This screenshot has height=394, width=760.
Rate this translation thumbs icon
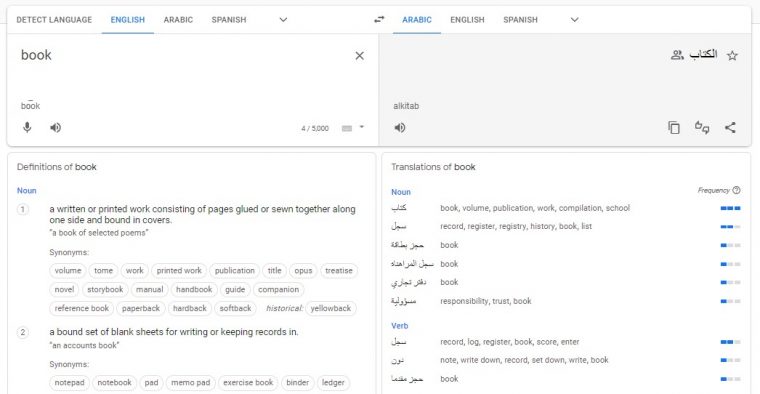[702, 127]
